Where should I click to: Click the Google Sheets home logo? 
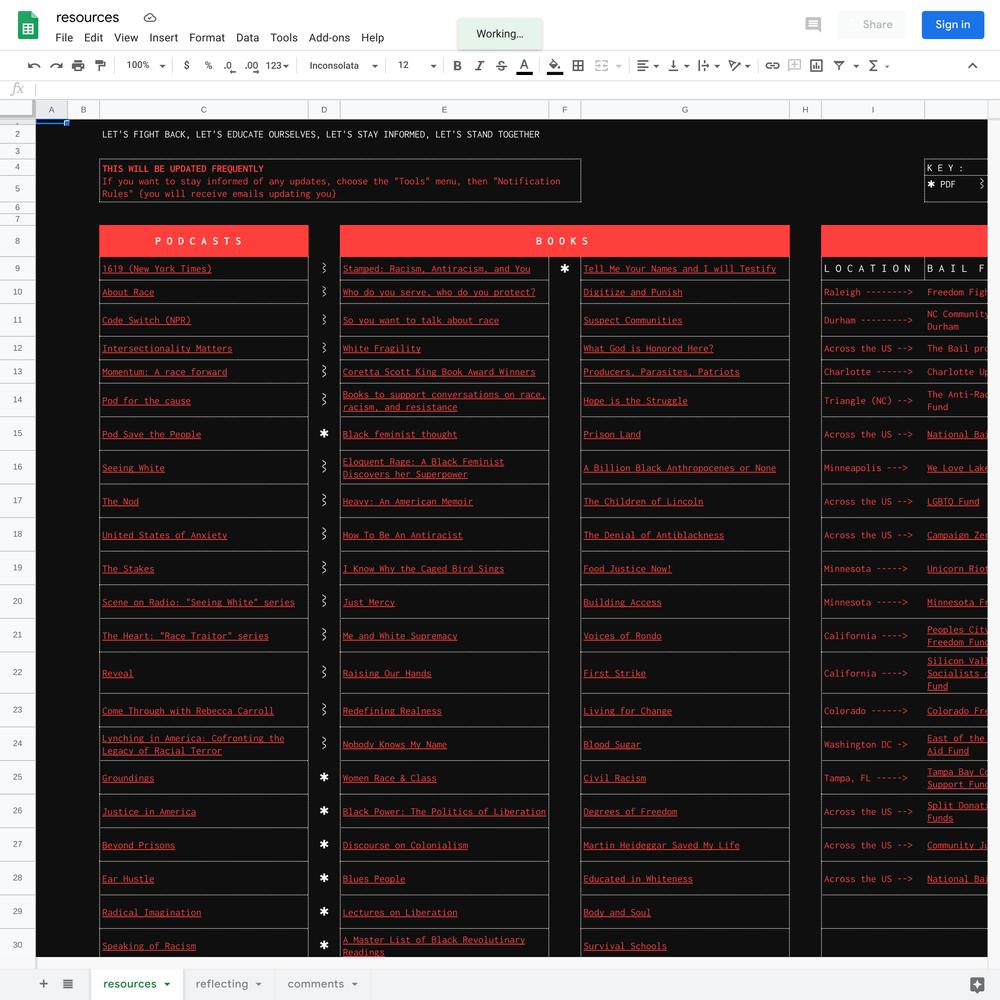pyautogui.click(x=27, y=26)
